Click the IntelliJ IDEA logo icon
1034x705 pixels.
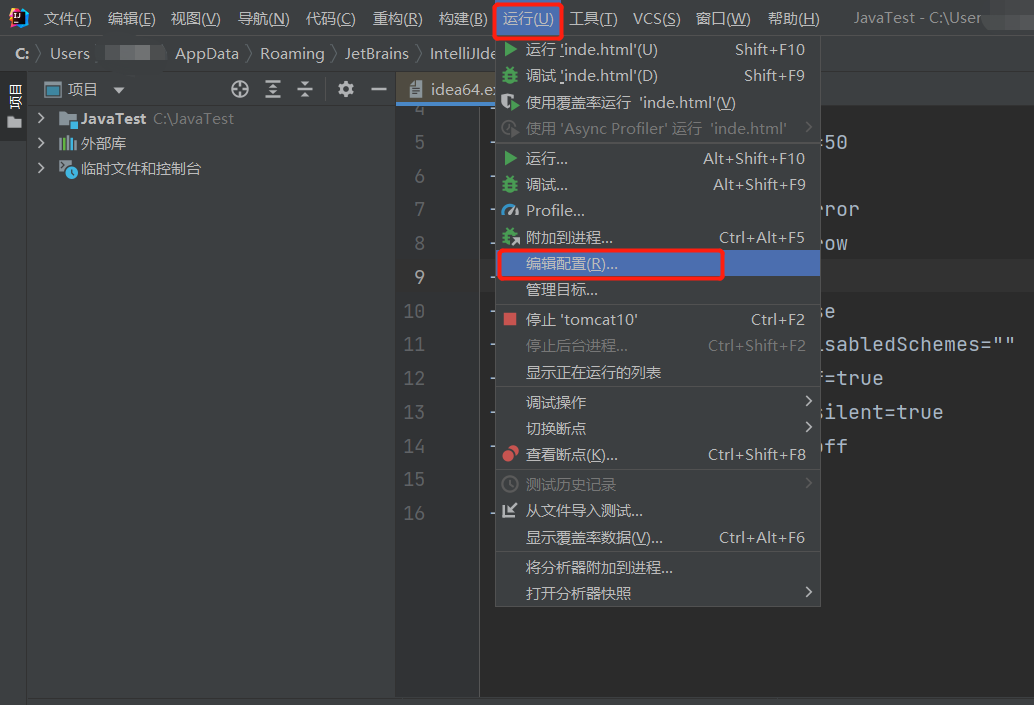(18, 18)
